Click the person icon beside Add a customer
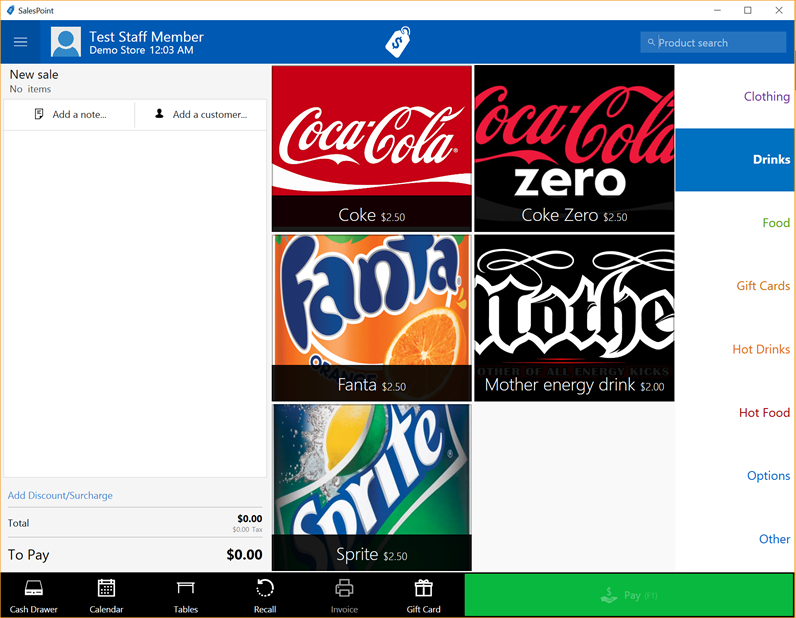The height and width of the screenshot is (618, 796). click(159, 113)
